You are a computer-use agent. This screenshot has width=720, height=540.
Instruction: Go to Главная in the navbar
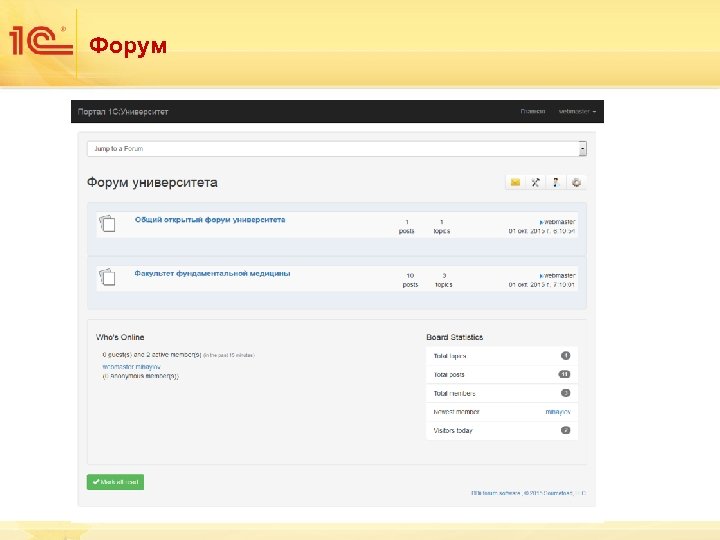tap(533, 112)
